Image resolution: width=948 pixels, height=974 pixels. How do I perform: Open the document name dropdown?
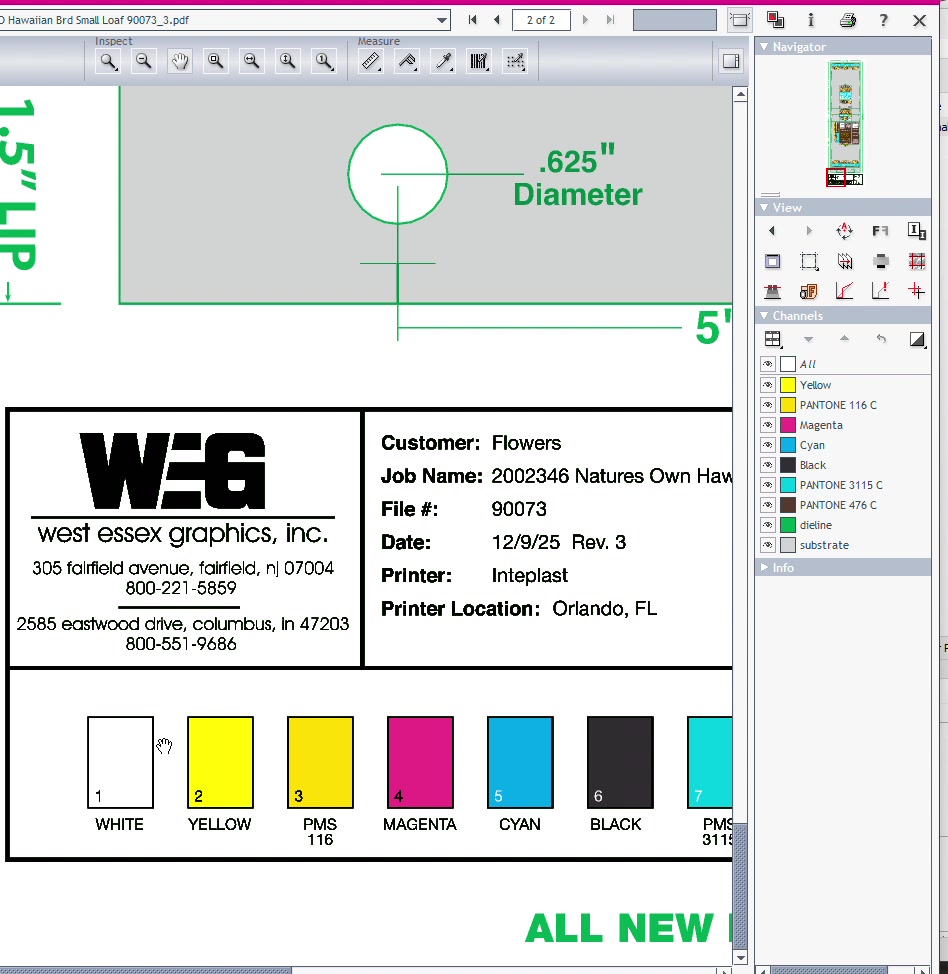[x=441, y=19]
